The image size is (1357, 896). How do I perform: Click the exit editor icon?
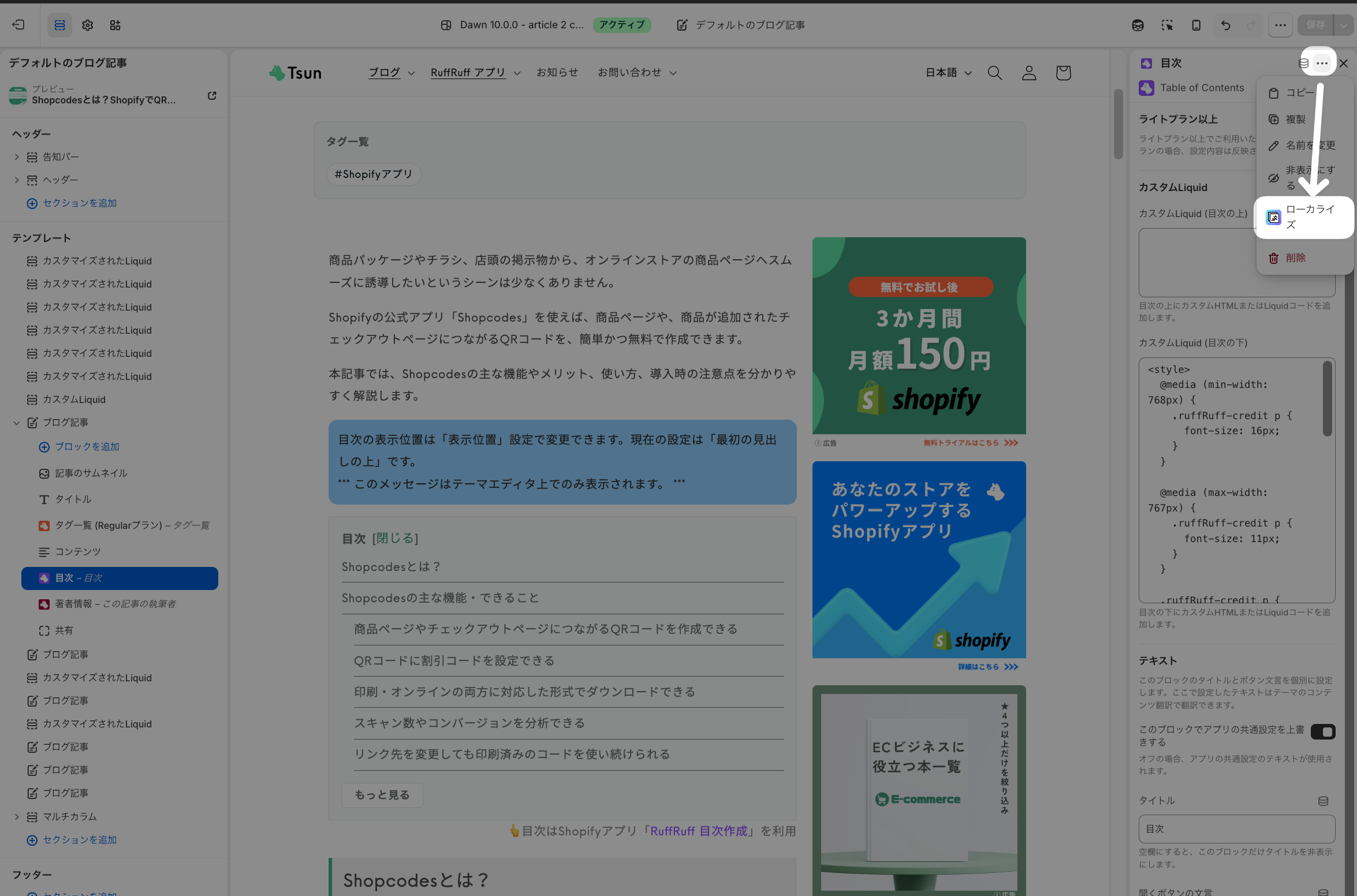[x=18, y=25]
